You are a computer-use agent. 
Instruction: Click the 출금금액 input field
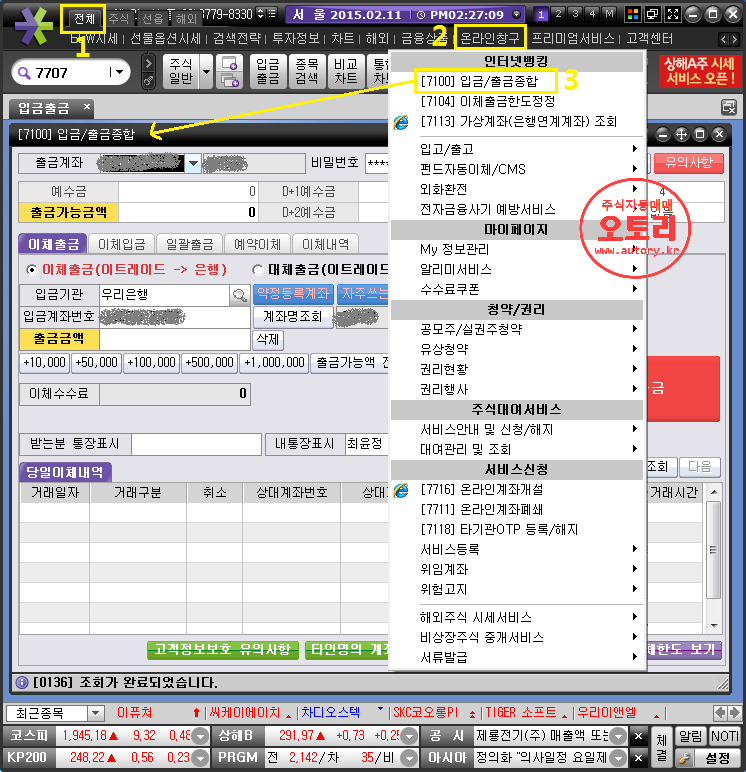point(175,339)
